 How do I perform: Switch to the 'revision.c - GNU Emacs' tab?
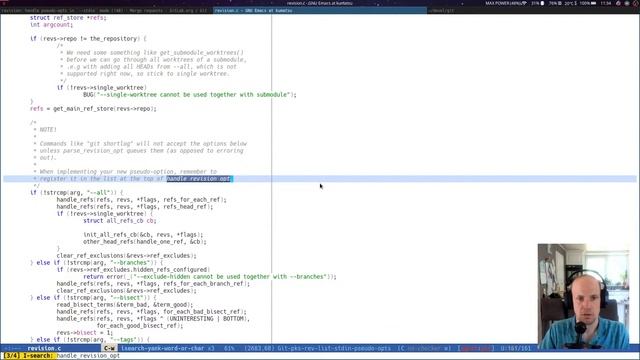320,11
